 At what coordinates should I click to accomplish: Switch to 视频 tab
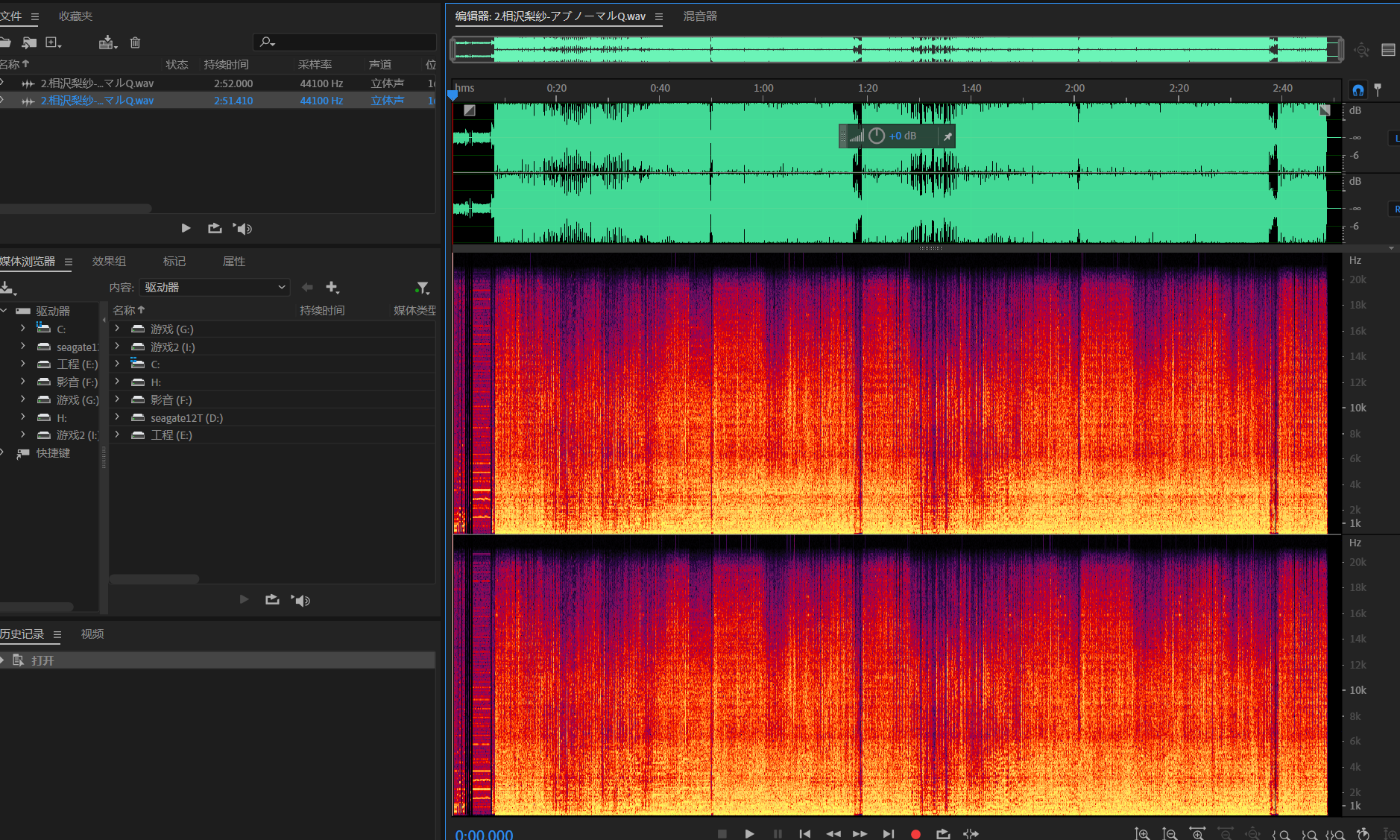tap(92, 634)
